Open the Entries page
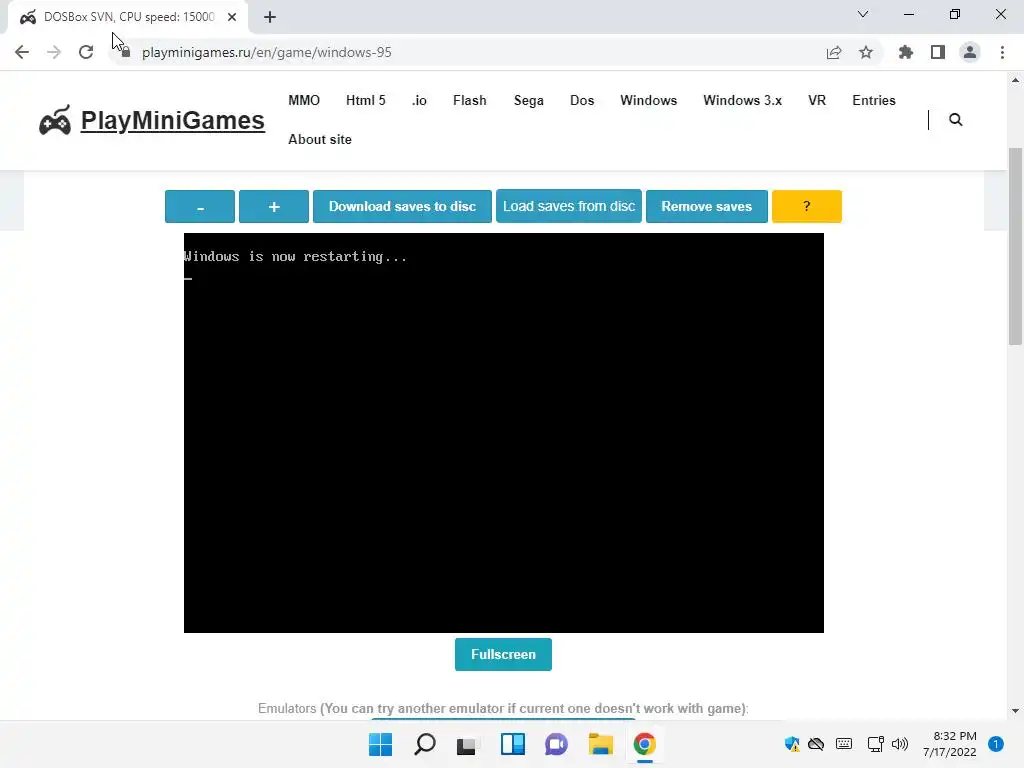Viewport: 1024px width, 768px height. [x=874, y=101]
